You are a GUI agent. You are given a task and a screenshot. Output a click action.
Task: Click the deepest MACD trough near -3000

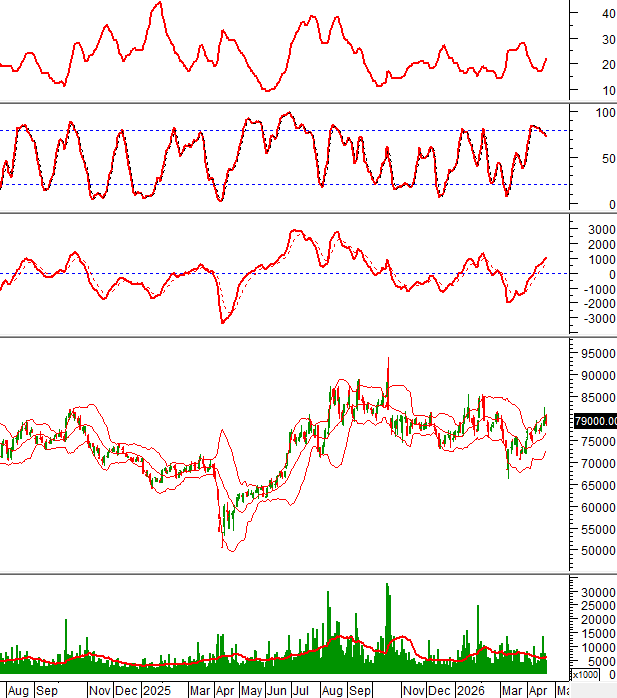(222, 322)
